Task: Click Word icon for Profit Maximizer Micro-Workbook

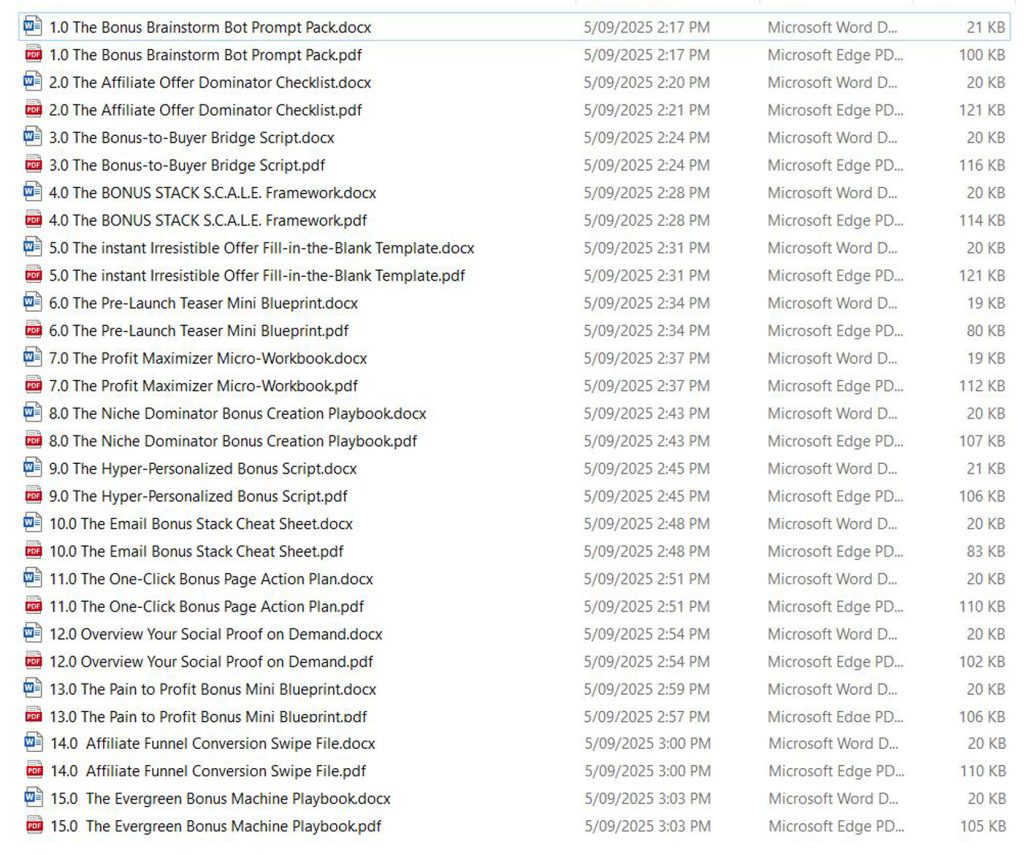Action: click(33, 358)
